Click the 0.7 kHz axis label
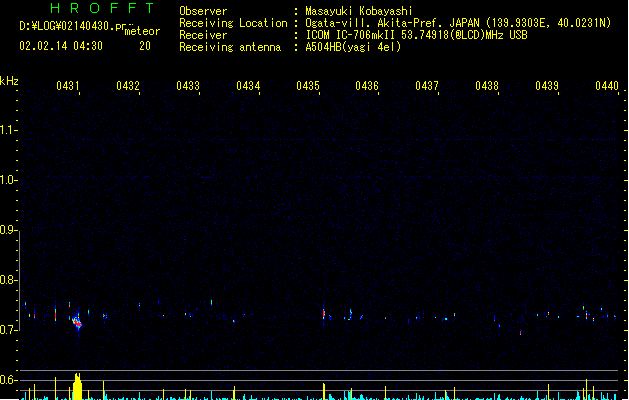This screenshot has width=629, height=400. click(8, 330)
